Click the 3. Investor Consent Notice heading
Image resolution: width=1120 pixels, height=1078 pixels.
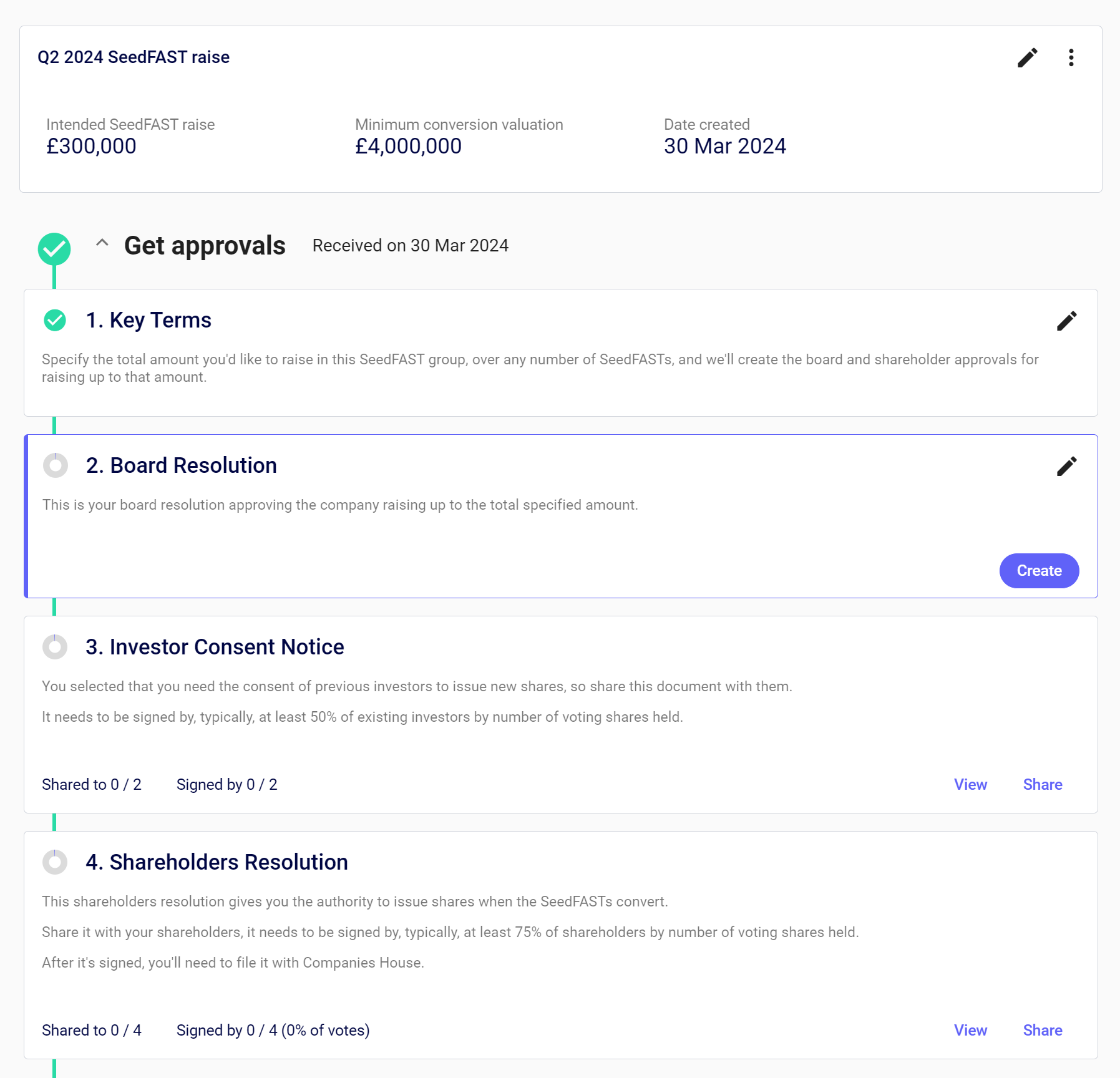coord(215,648)
